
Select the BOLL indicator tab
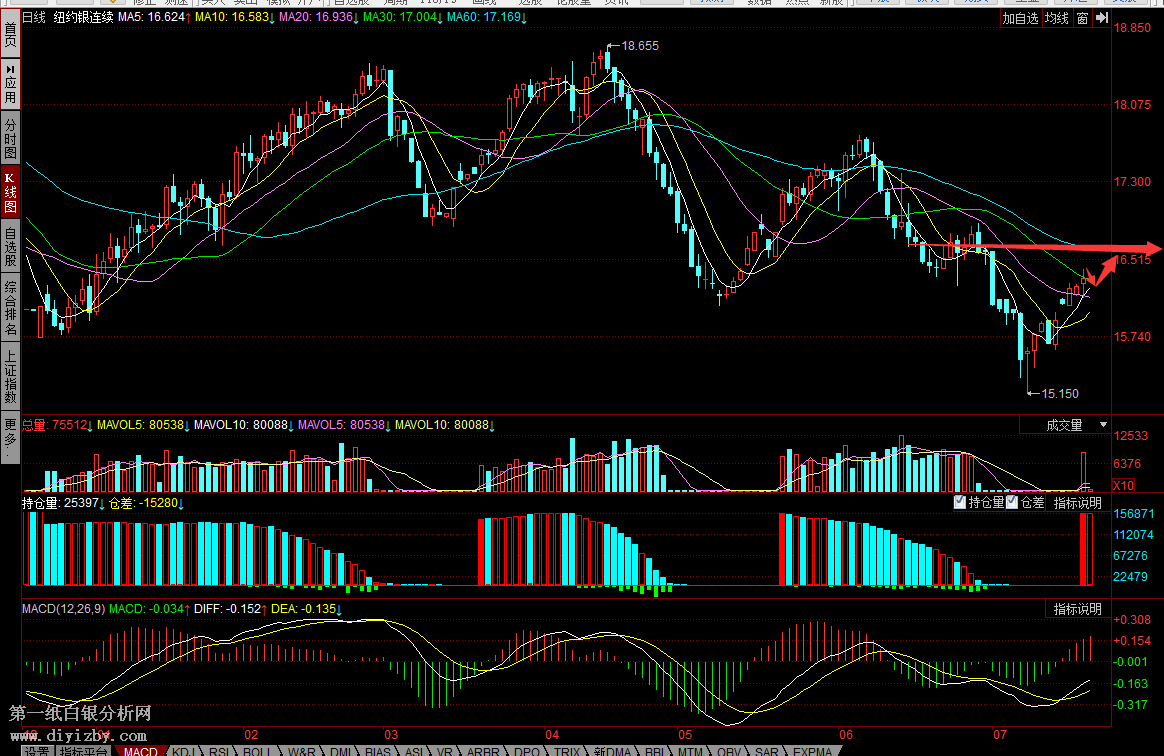pos(257,750)
